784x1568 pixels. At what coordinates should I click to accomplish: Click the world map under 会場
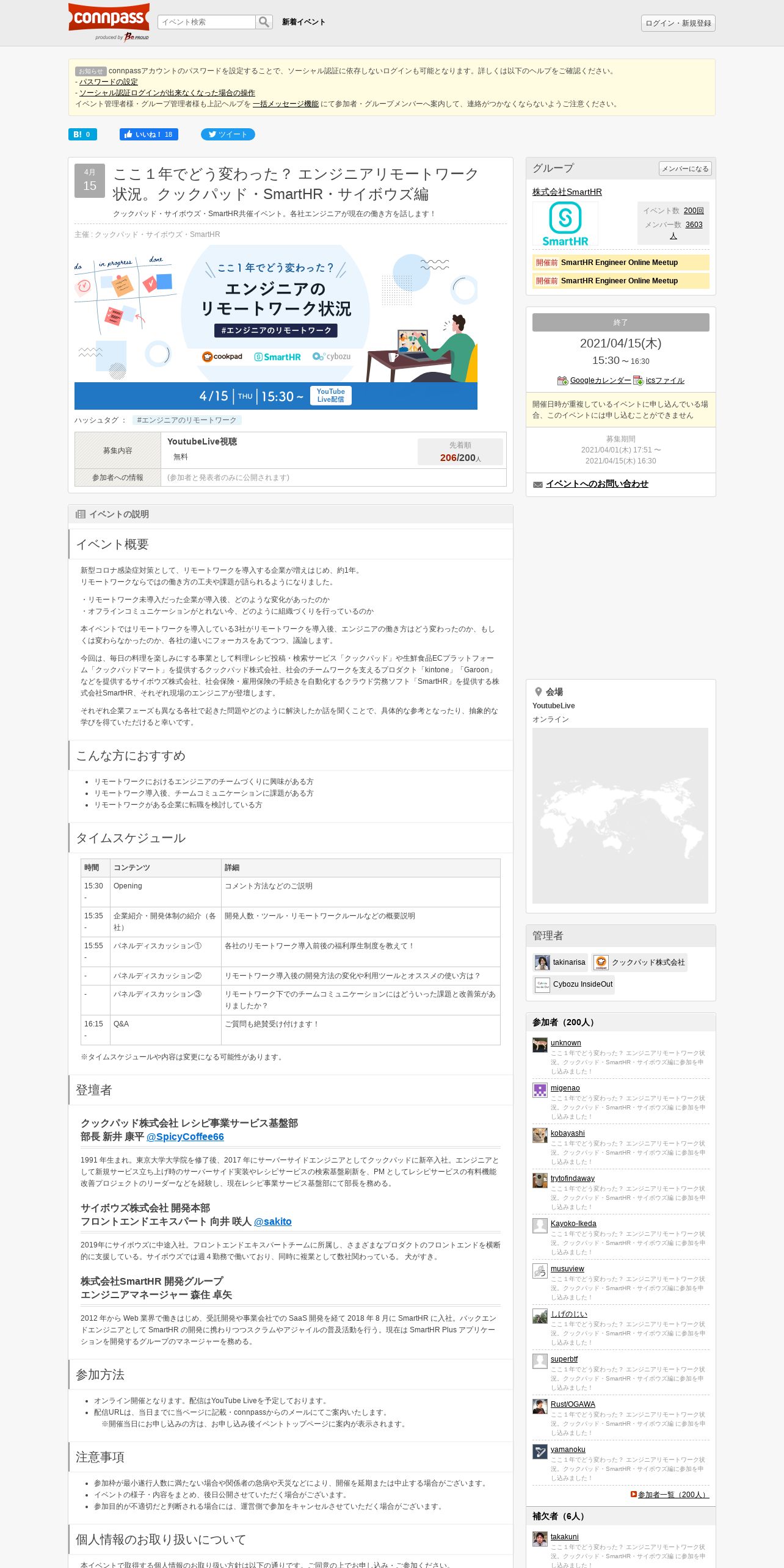click(620, 816)
